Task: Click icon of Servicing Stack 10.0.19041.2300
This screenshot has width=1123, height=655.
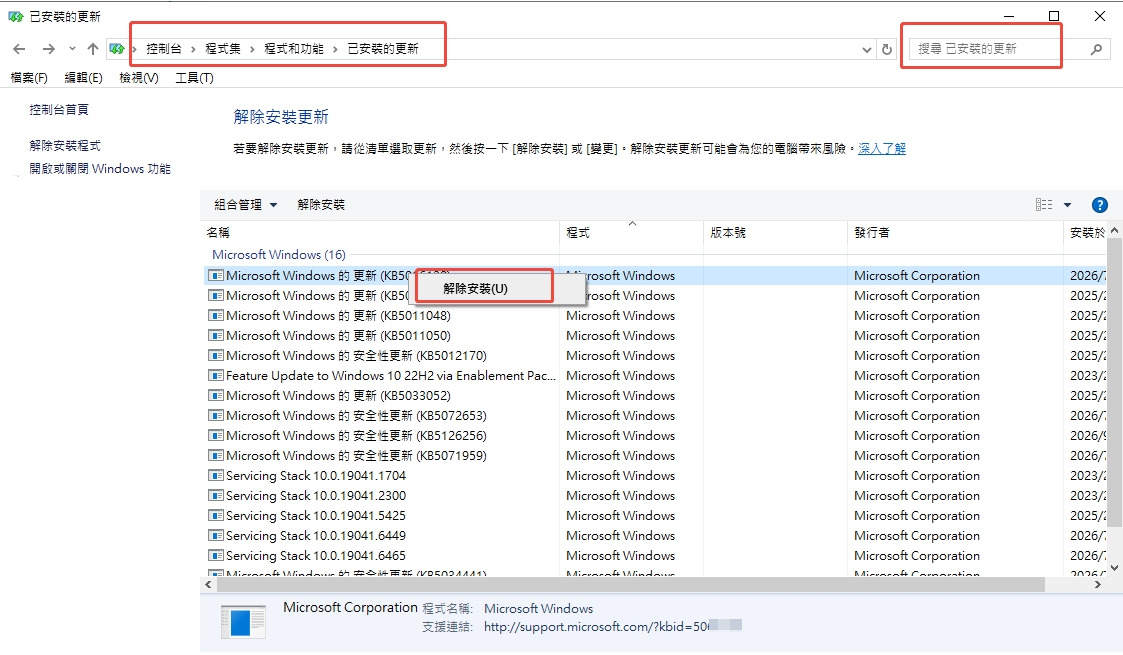Action: [215, 496]
